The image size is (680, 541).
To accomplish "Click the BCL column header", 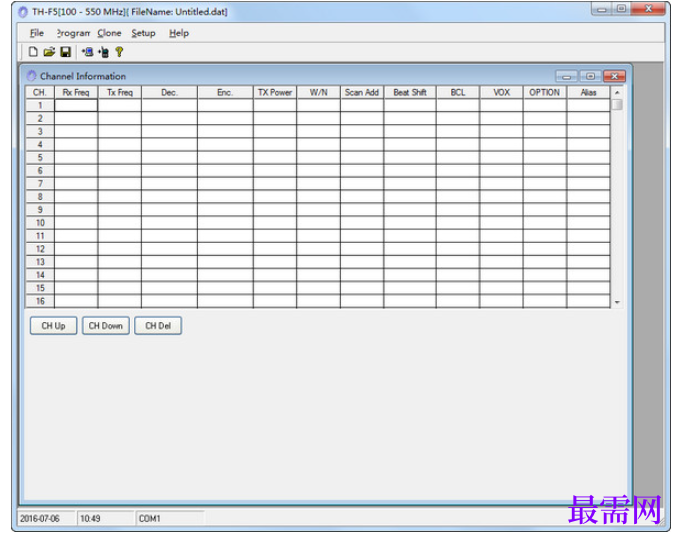I will [x=458, y=92].
